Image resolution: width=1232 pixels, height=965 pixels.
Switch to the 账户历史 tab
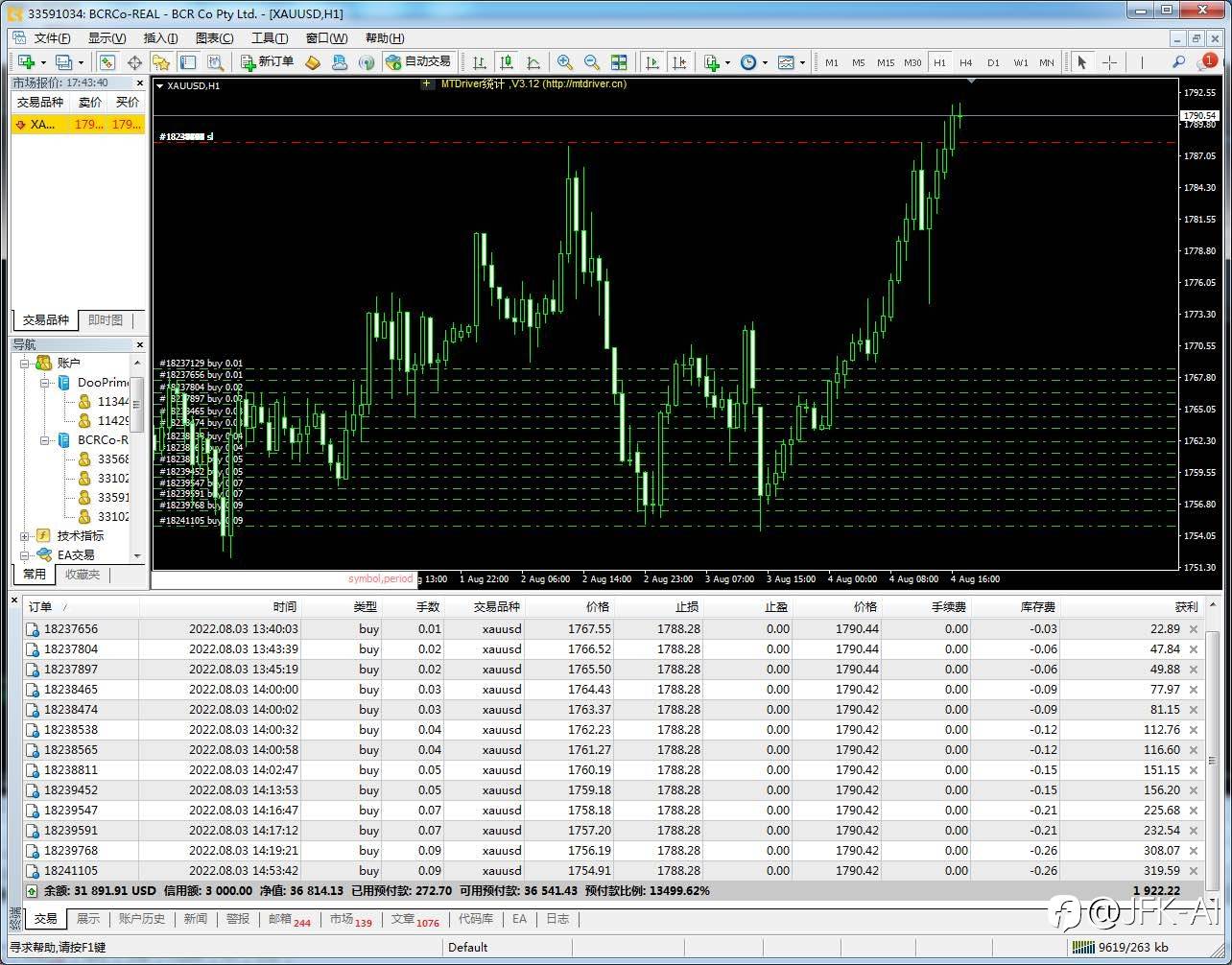click(x=142, y=919)
